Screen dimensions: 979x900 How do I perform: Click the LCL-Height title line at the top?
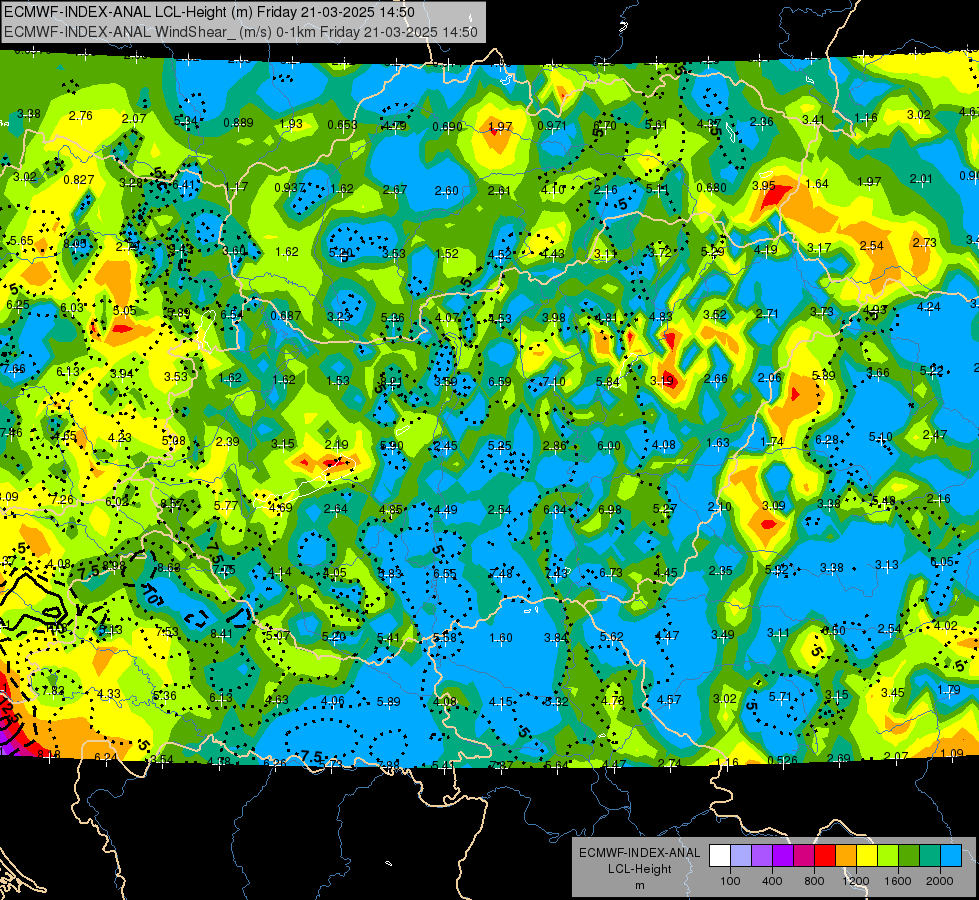coord(209,12)
